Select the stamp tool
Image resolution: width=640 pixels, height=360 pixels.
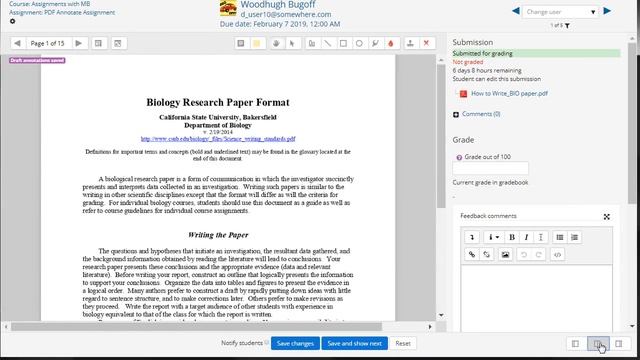411,43
